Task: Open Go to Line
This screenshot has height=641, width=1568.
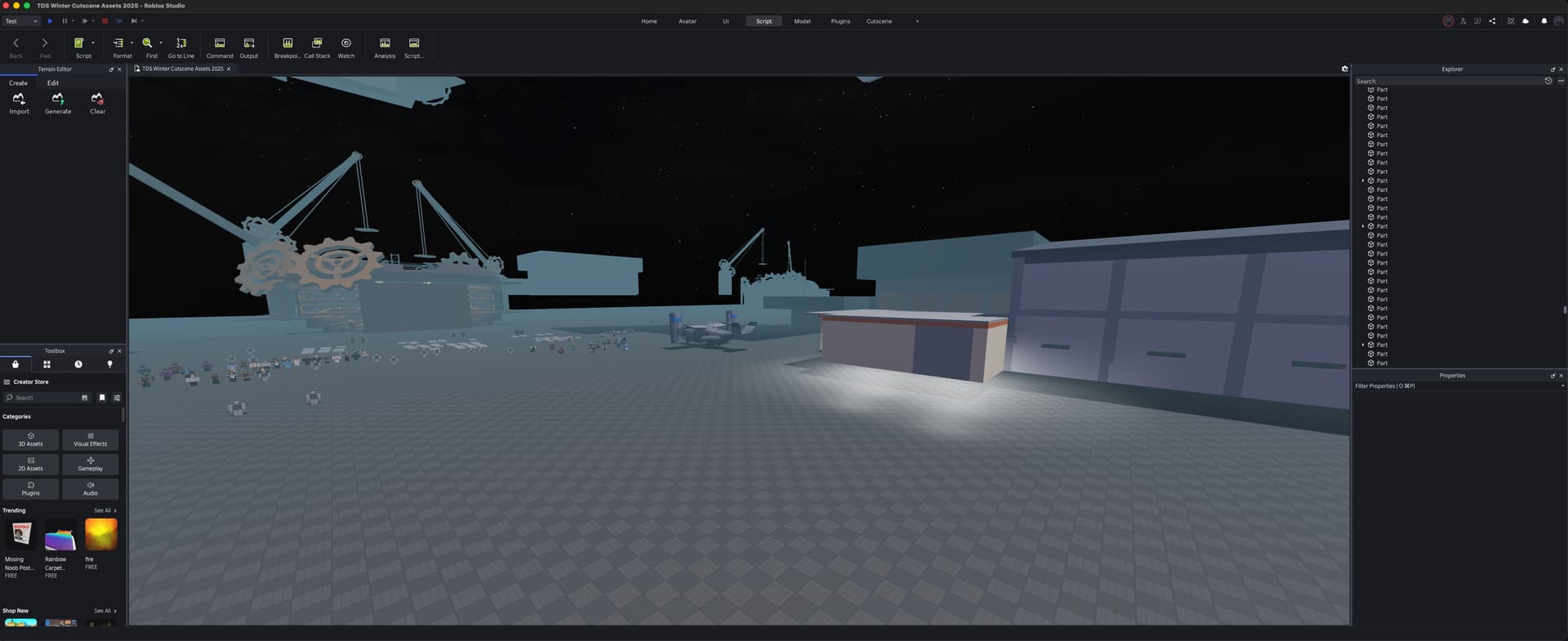Action: (181, 47)
